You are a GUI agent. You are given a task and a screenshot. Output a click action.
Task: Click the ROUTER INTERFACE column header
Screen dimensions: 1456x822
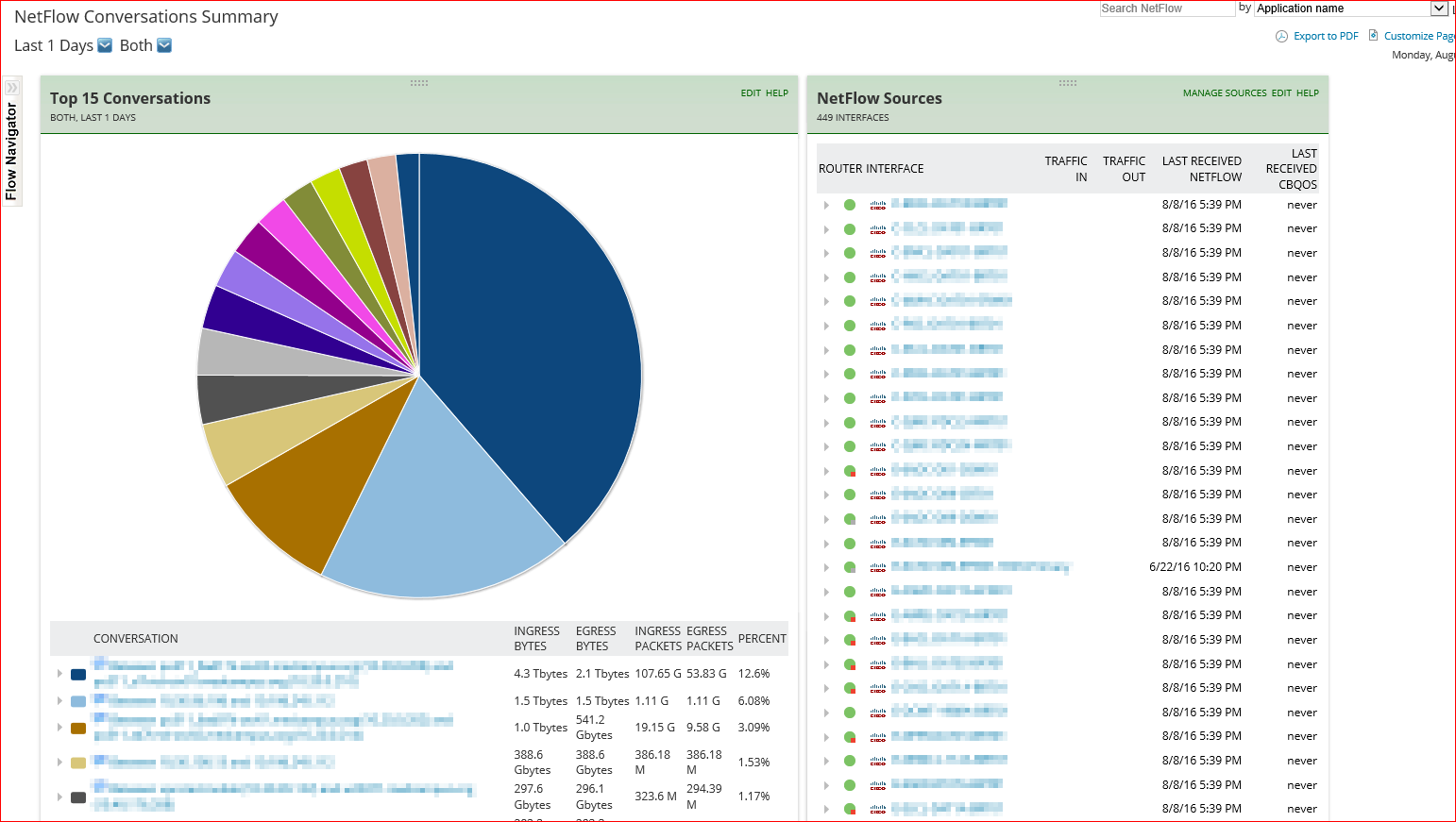tap(872, 169)
